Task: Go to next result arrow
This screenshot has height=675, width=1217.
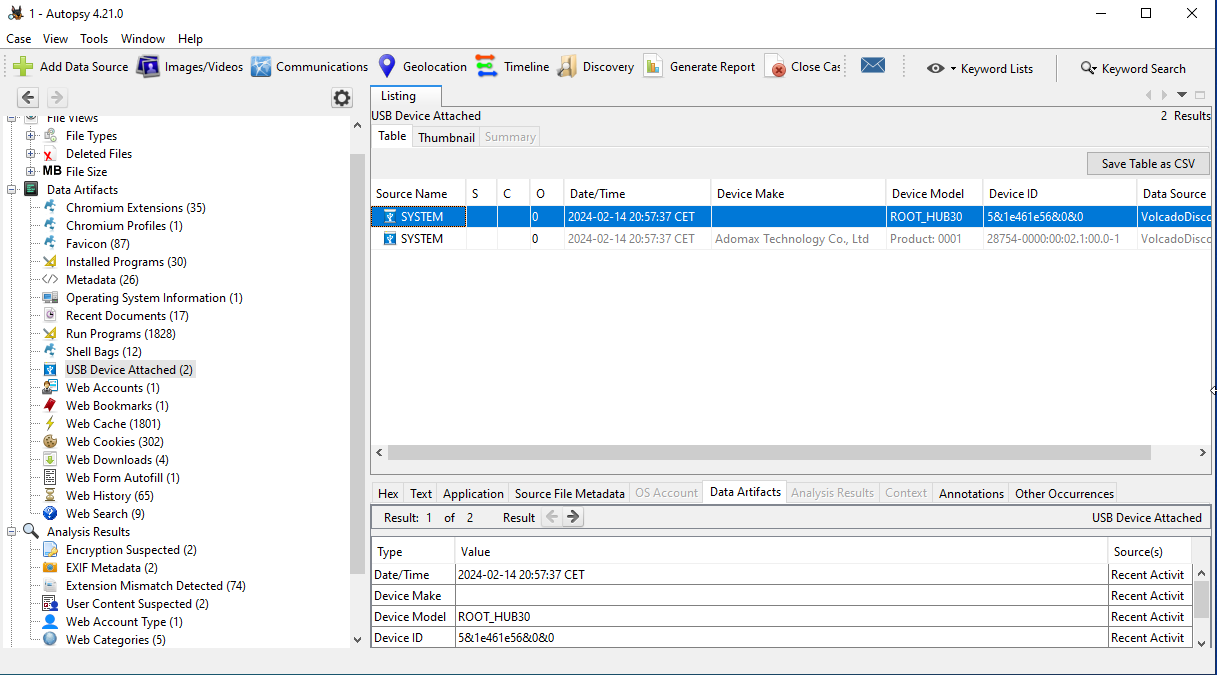Action: pyautogui.click(x=573, y=517)
